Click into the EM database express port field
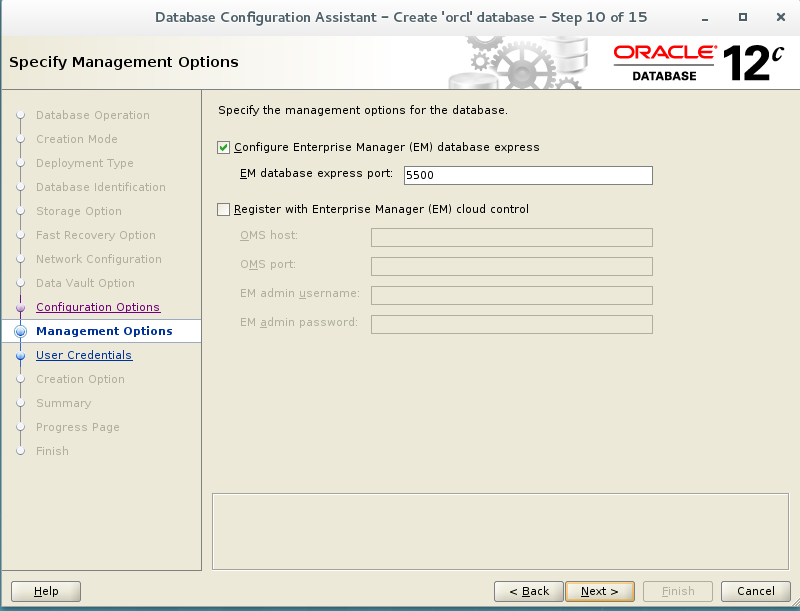Viewport: 800px width, 611px height. click(x=528, y=175)
